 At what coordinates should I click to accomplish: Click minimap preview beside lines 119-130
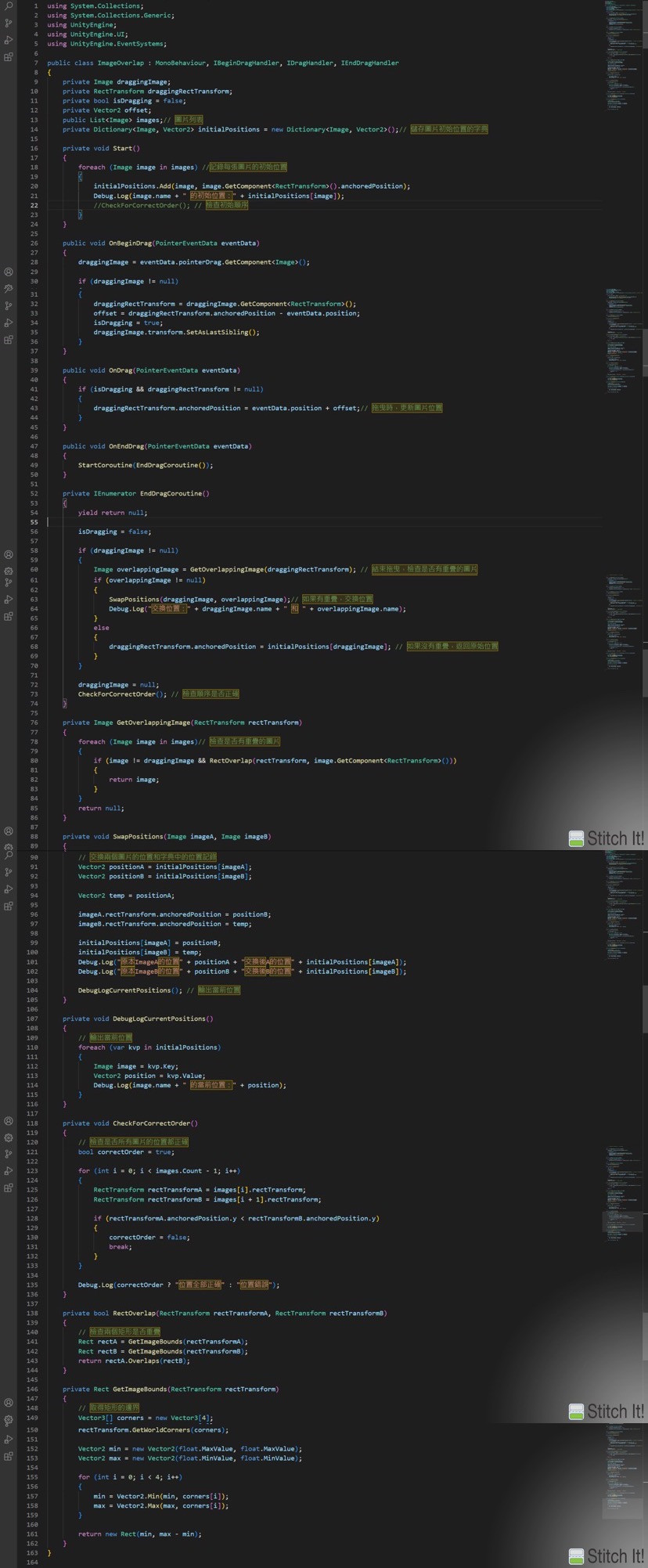coord(624,1194)
